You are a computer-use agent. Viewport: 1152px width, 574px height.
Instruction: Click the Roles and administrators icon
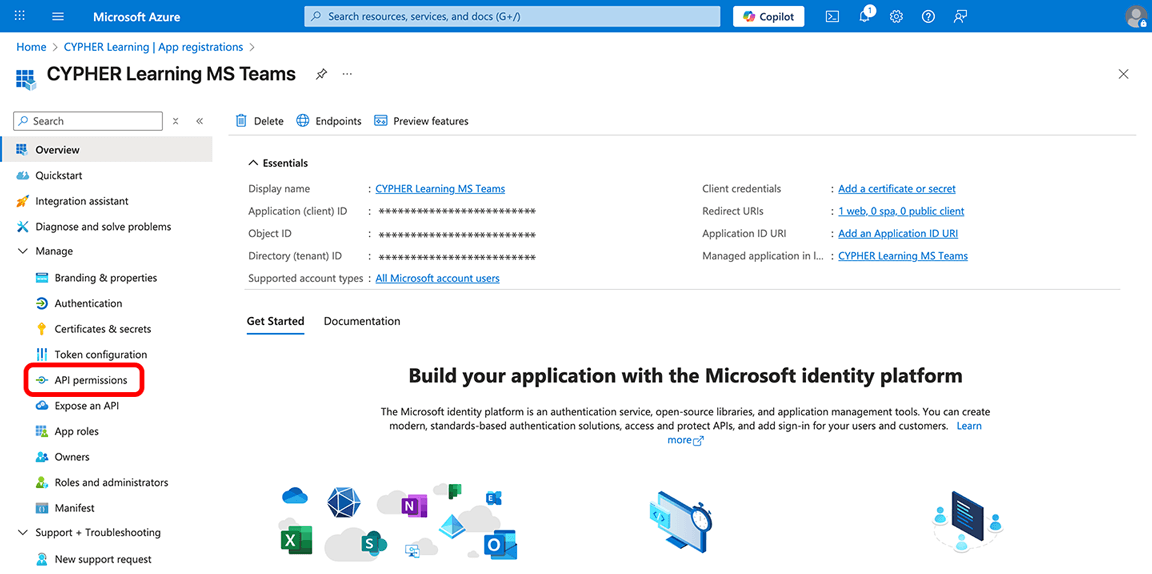click(42, 483)
